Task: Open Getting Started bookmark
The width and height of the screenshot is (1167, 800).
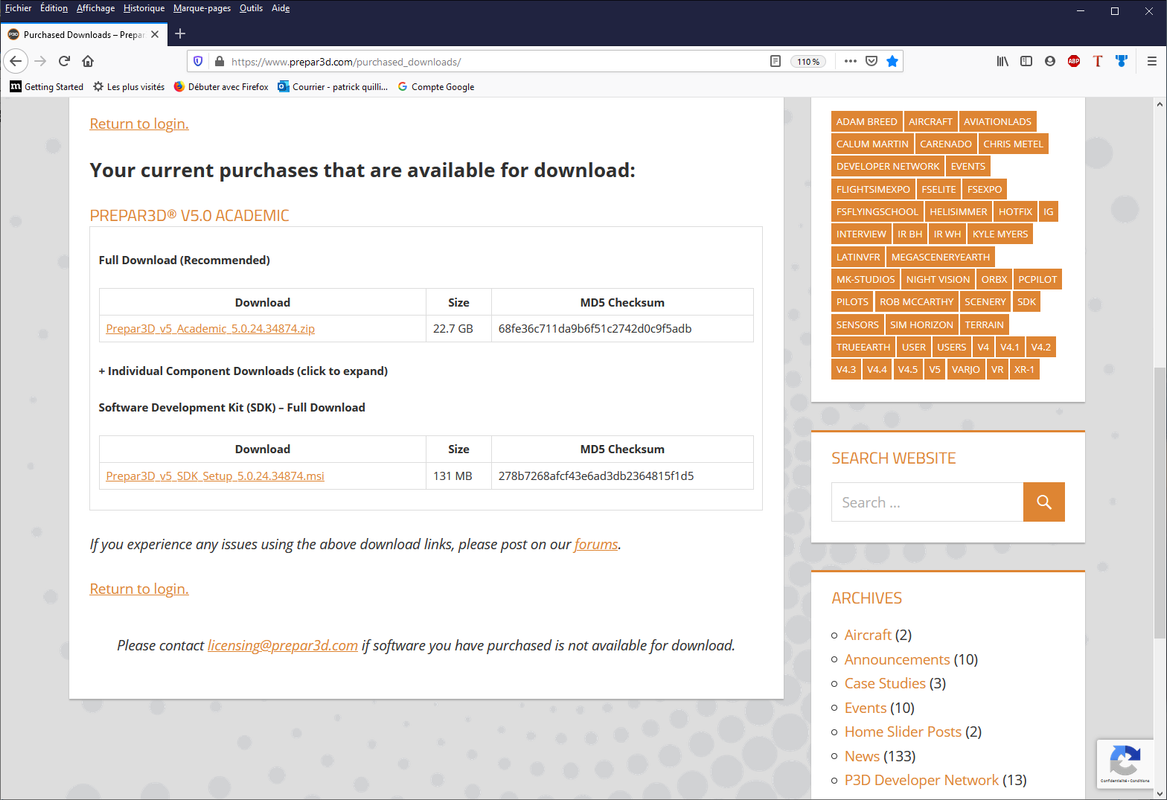Action: pyautogui.click(x=46, y=86)
